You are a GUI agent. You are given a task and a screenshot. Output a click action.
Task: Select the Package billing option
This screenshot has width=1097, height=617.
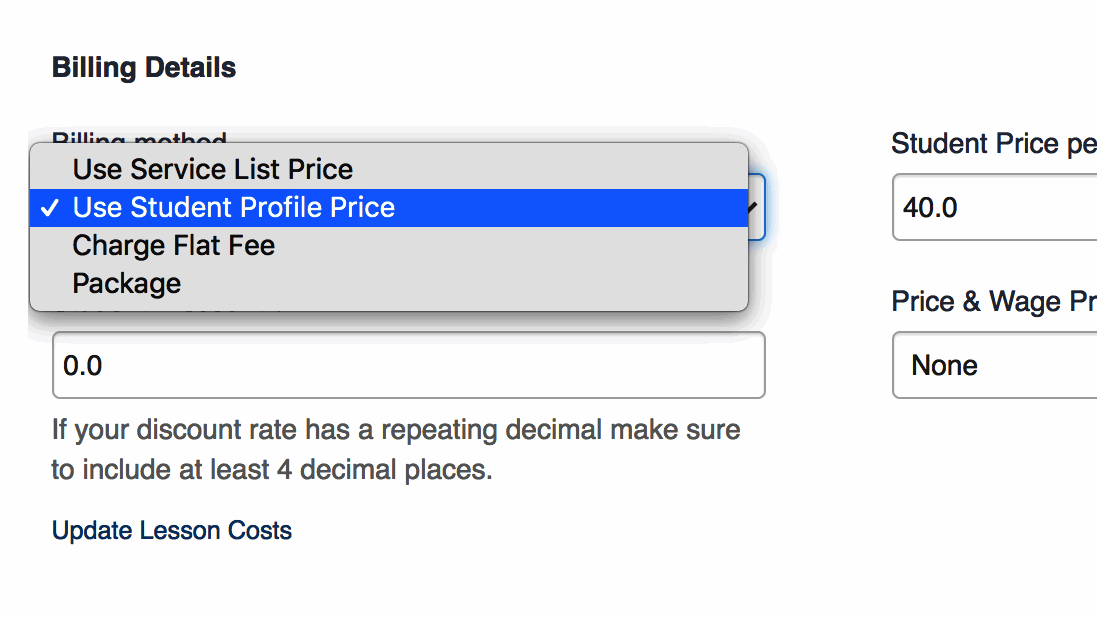click(x=389, y=283)
